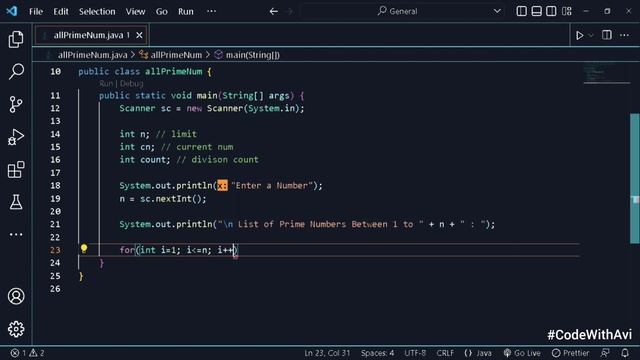Viewport: 640px width, 360px height.
Task: Open editor More Actions ellipsis
Action: point(624,35)
